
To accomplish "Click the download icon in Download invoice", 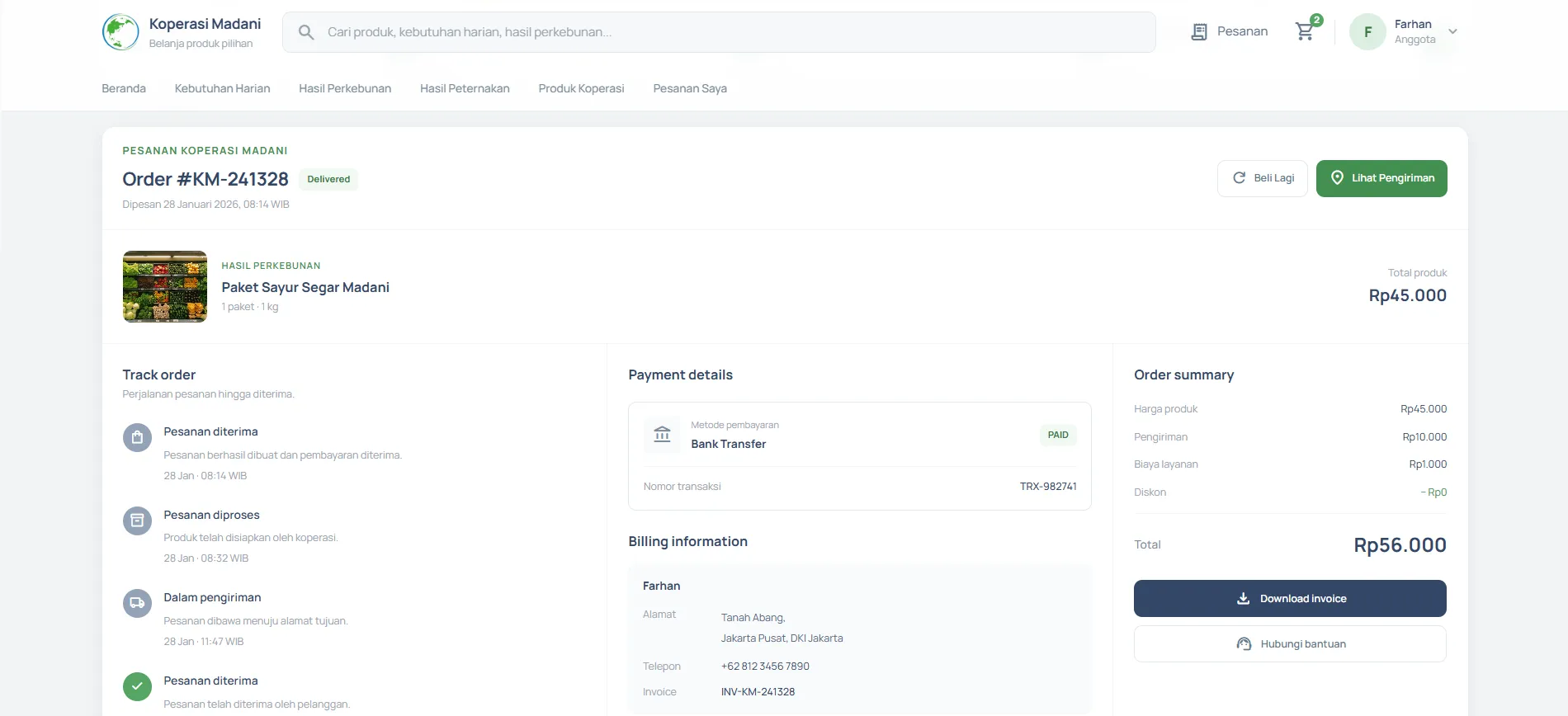I will click(1243, 599).
